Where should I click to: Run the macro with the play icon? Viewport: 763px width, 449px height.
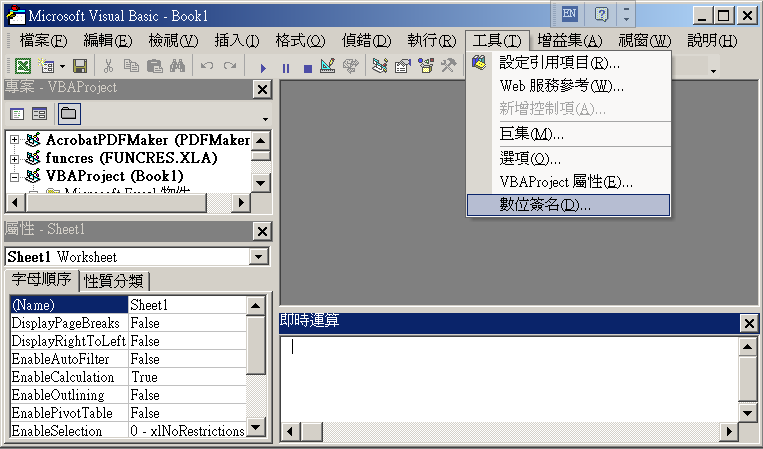[263, 68]
